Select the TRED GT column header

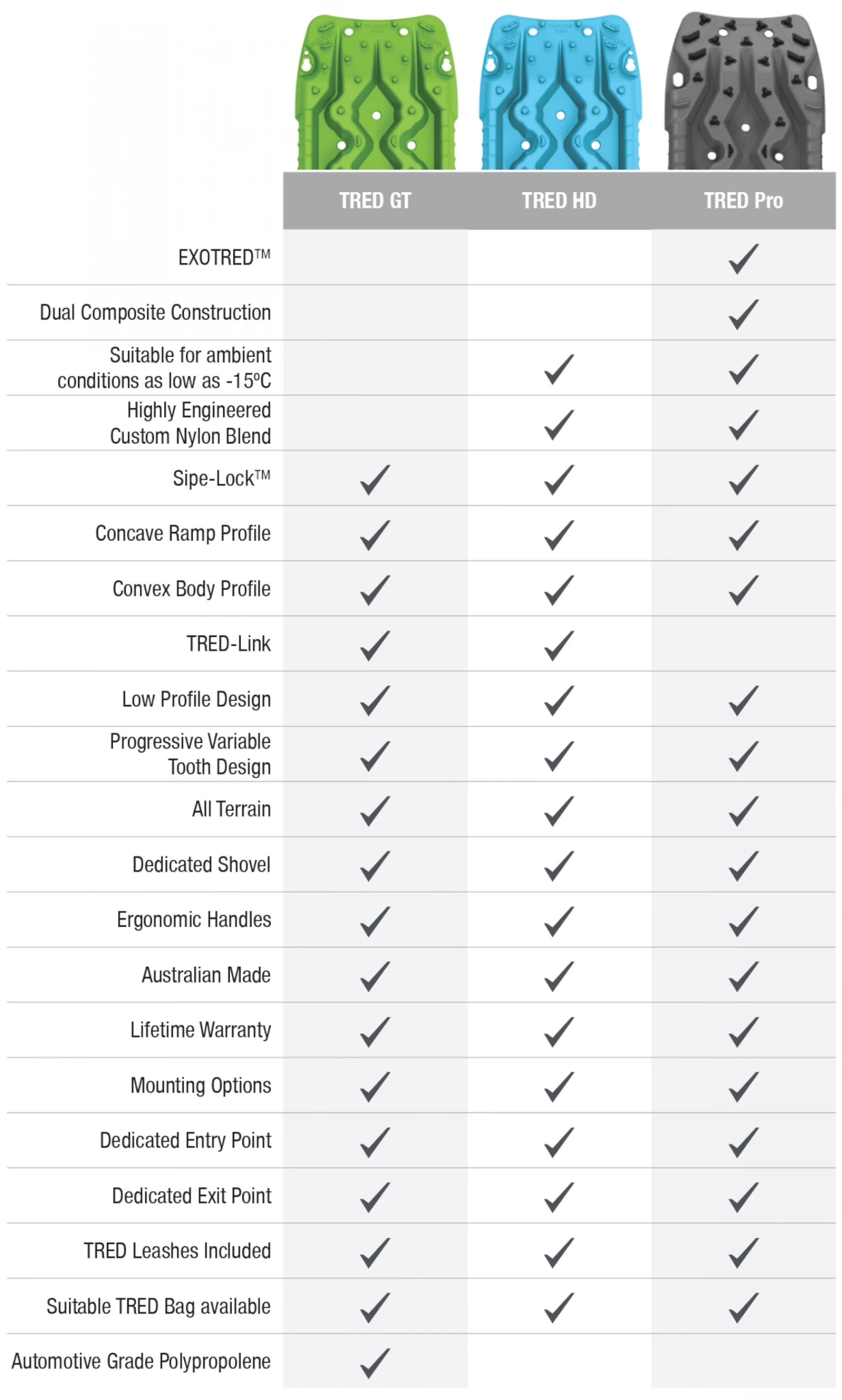point(375,201)
